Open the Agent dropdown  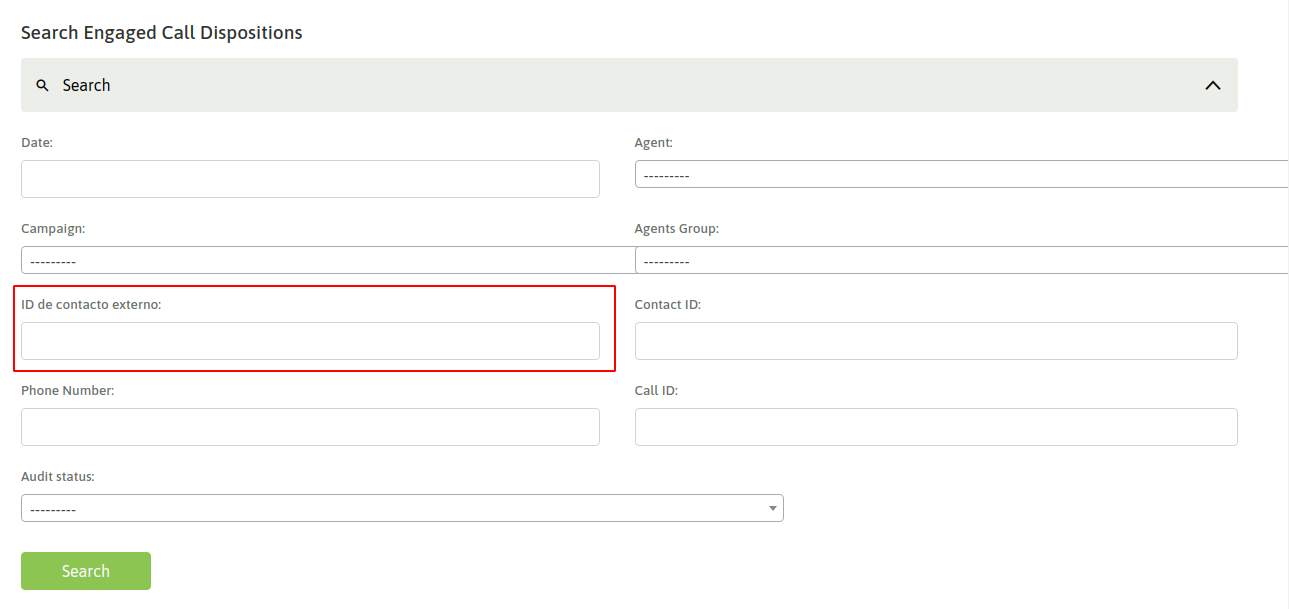pos(961,174)
